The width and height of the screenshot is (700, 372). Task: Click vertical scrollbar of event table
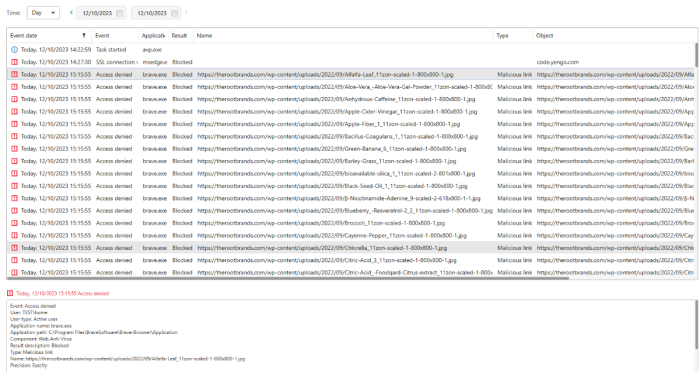click(696, 55)
